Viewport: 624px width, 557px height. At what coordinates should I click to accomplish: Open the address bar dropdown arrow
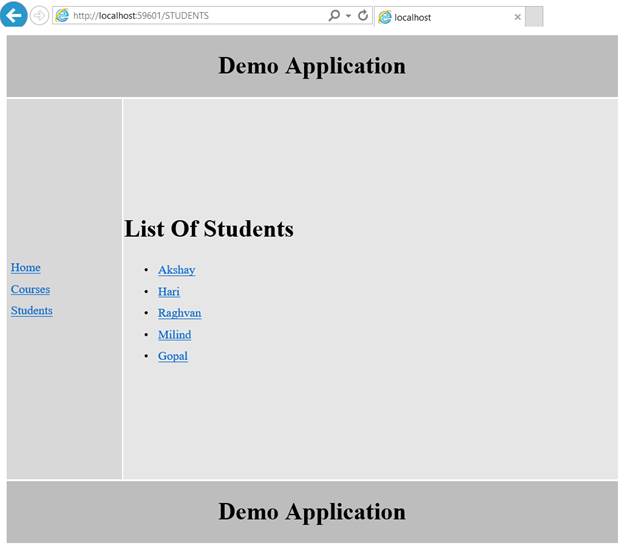coord(348,16)
